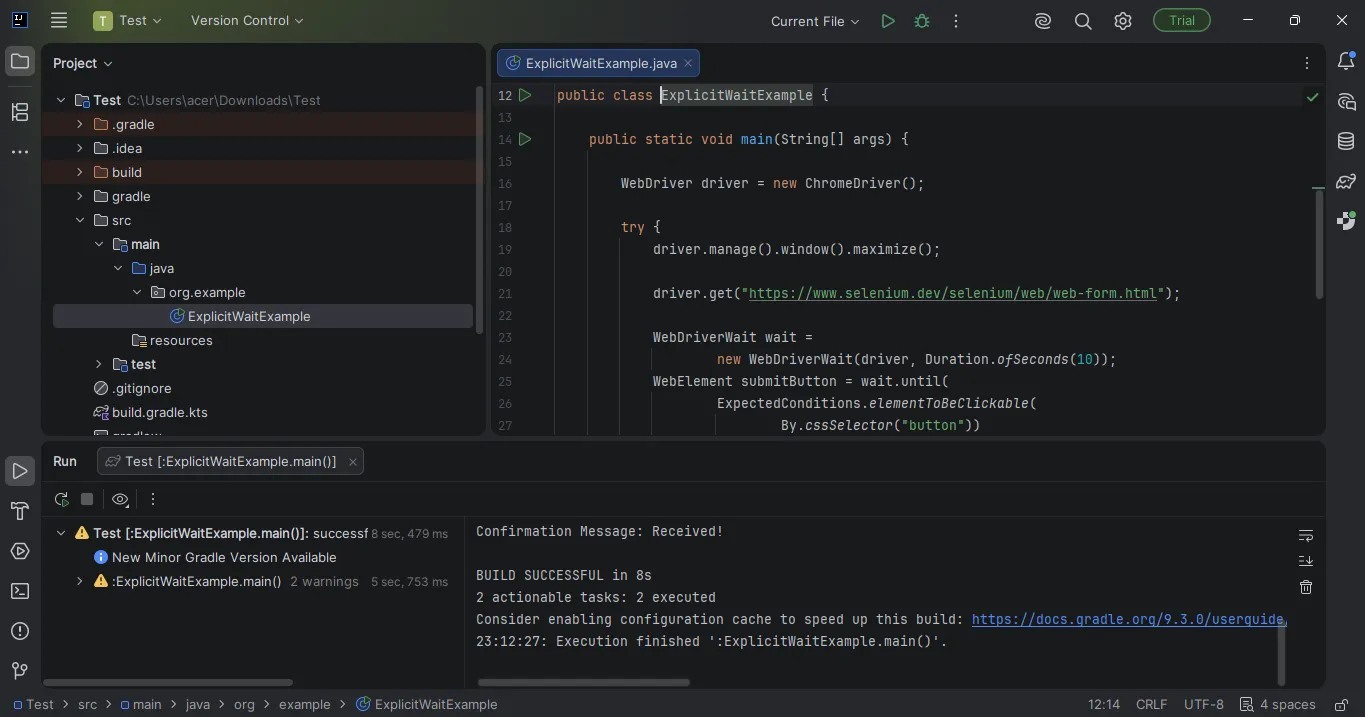This screenshot has height=717, width=1365.
Task: Open the 4 spaces indent setting
Action: tap(1277, 704)
